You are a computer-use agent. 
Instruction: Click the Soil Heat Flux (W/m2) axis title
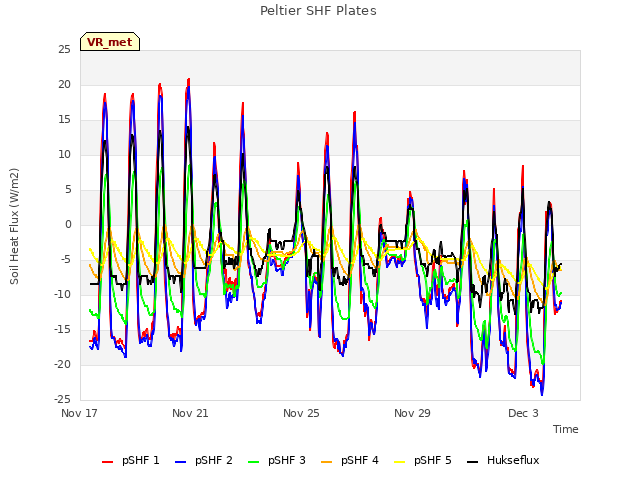pos(14,226)
